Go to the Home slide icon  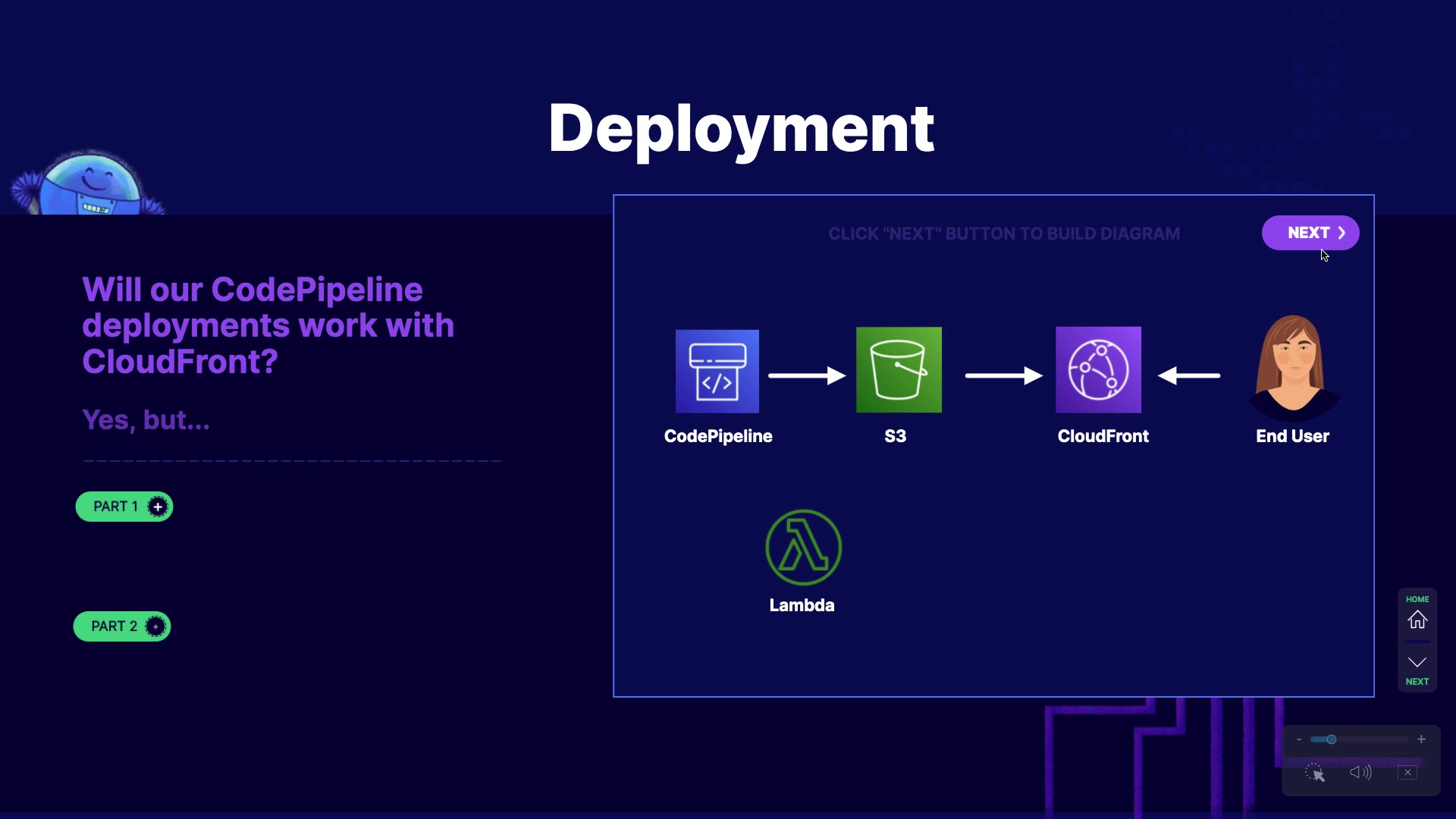point(1417,620)
